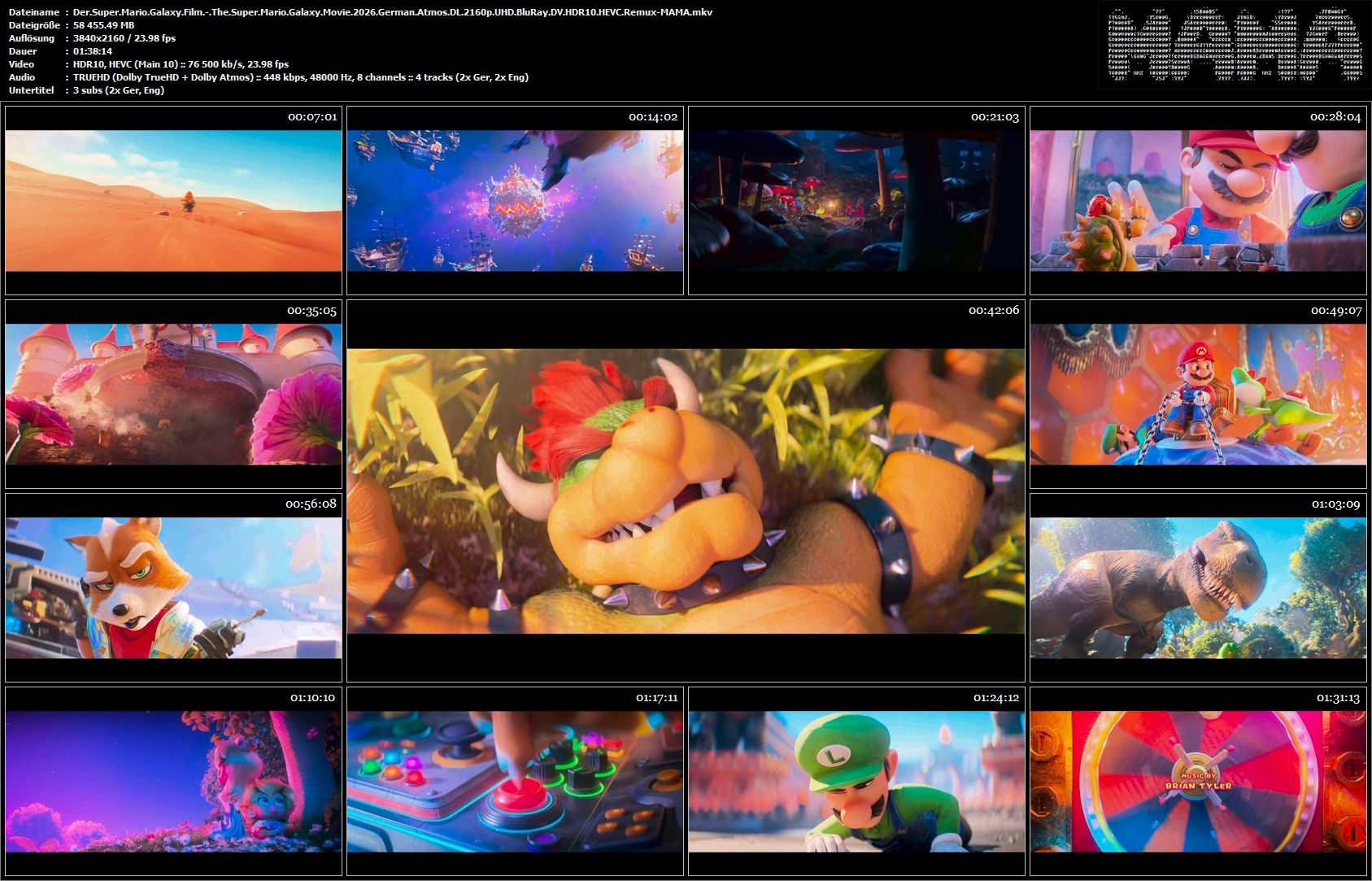Click the 00:14:02 timestamp

(x=653, y=117)
